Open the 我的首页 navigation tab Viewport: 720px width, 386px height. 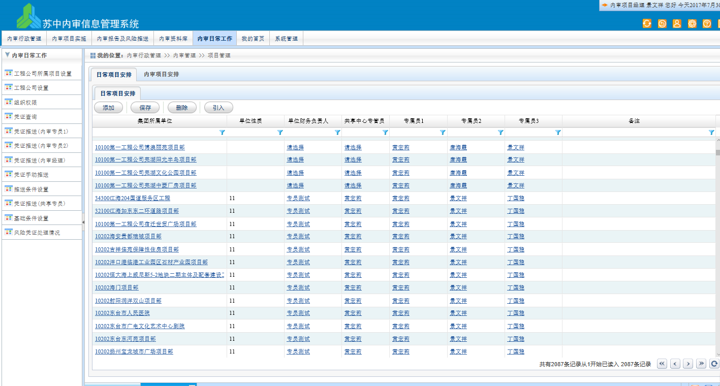click(253, 39)
